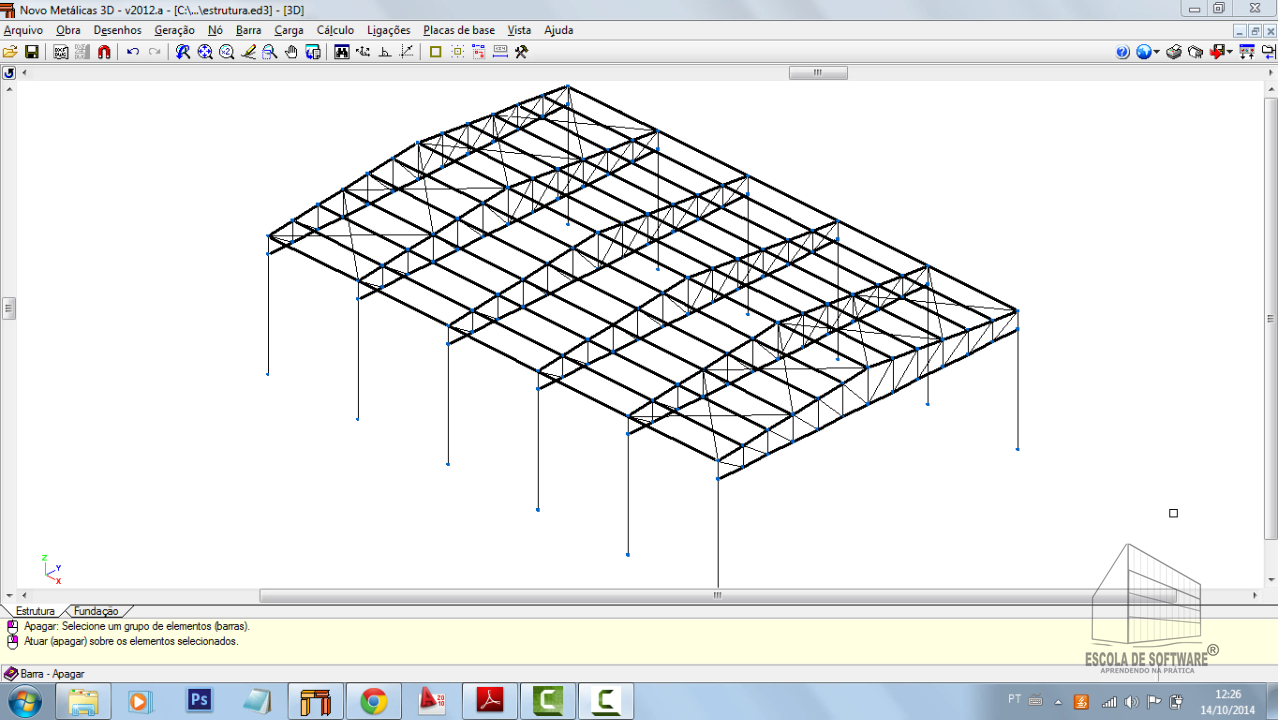Screen dimensions: 1278x720
Task: Click the open folder icon in toolbar
Action: click(10, 52)
